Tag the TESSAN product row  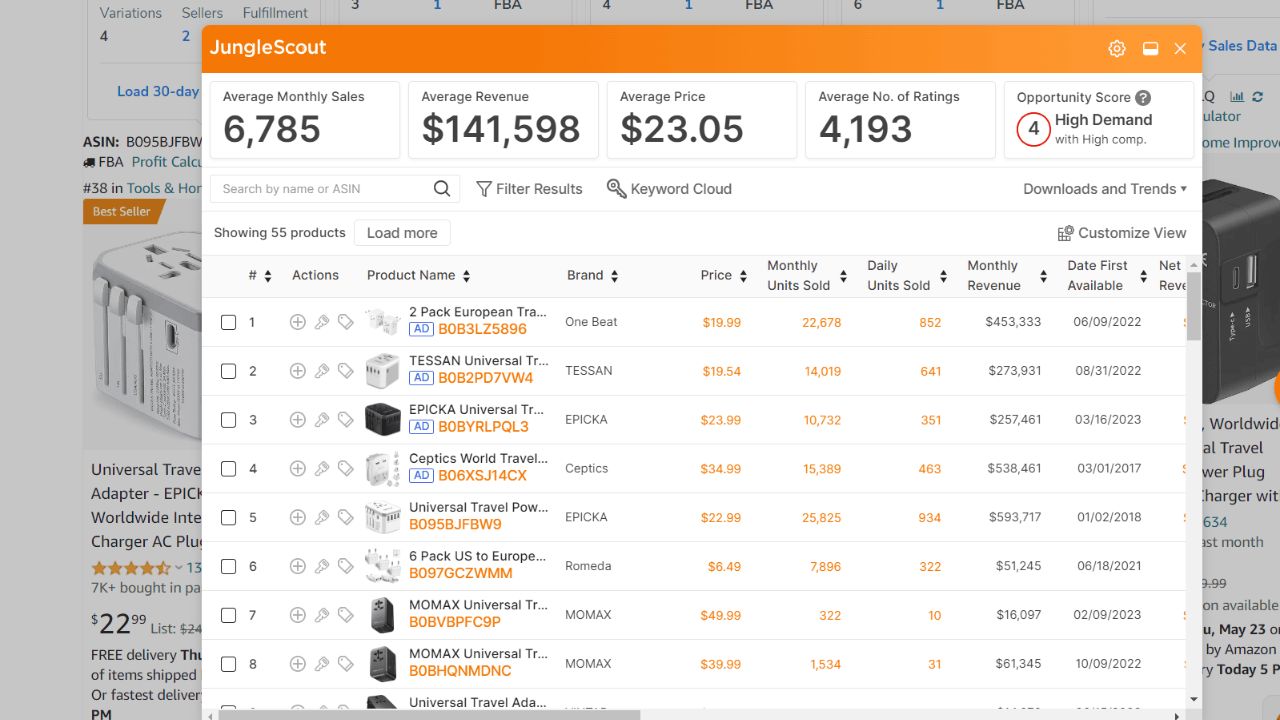345,371
